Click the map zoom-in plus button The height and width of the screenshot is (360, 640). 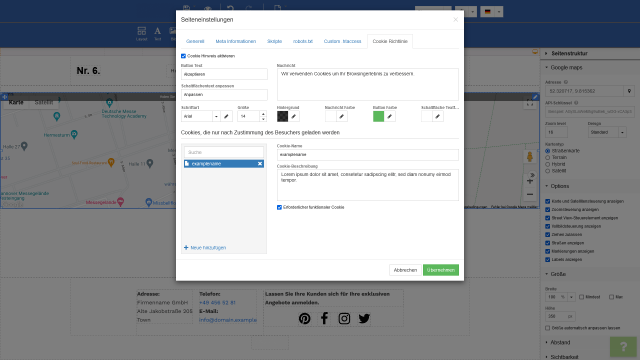point(530,181)
